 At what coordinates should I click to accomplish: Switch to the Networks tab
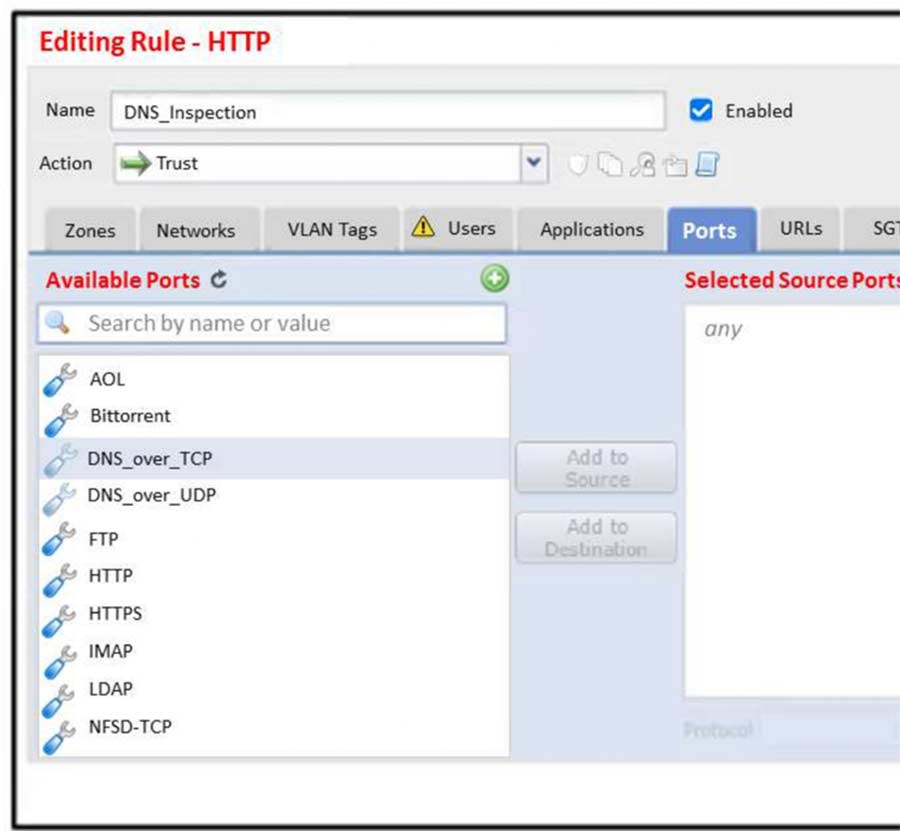(195, 230)
